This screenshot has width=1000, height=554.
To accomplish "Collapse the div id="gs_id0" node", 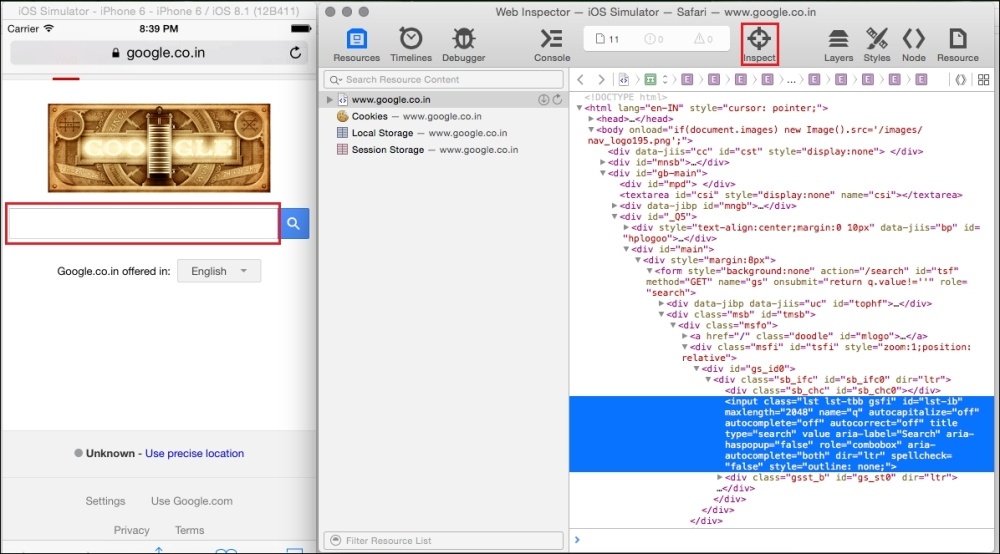I will (x=696, y=368).
